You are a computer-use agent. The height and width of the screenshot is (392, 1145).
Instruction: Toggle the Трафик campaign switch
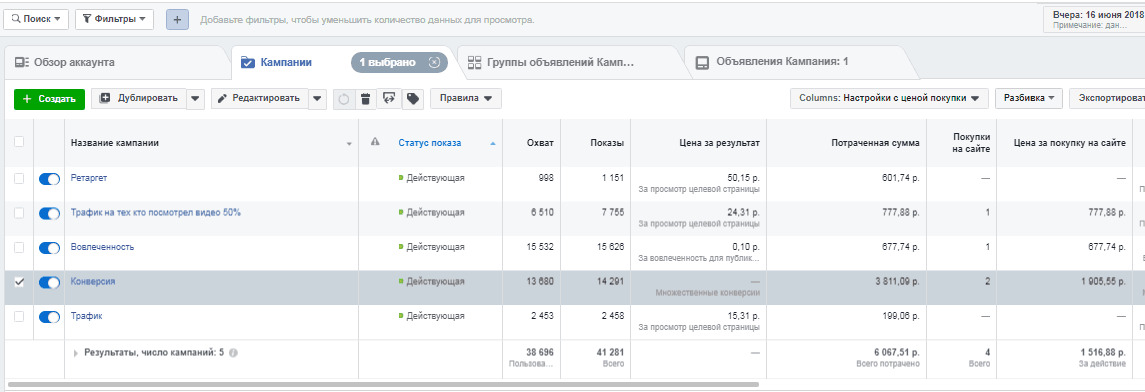49,317
